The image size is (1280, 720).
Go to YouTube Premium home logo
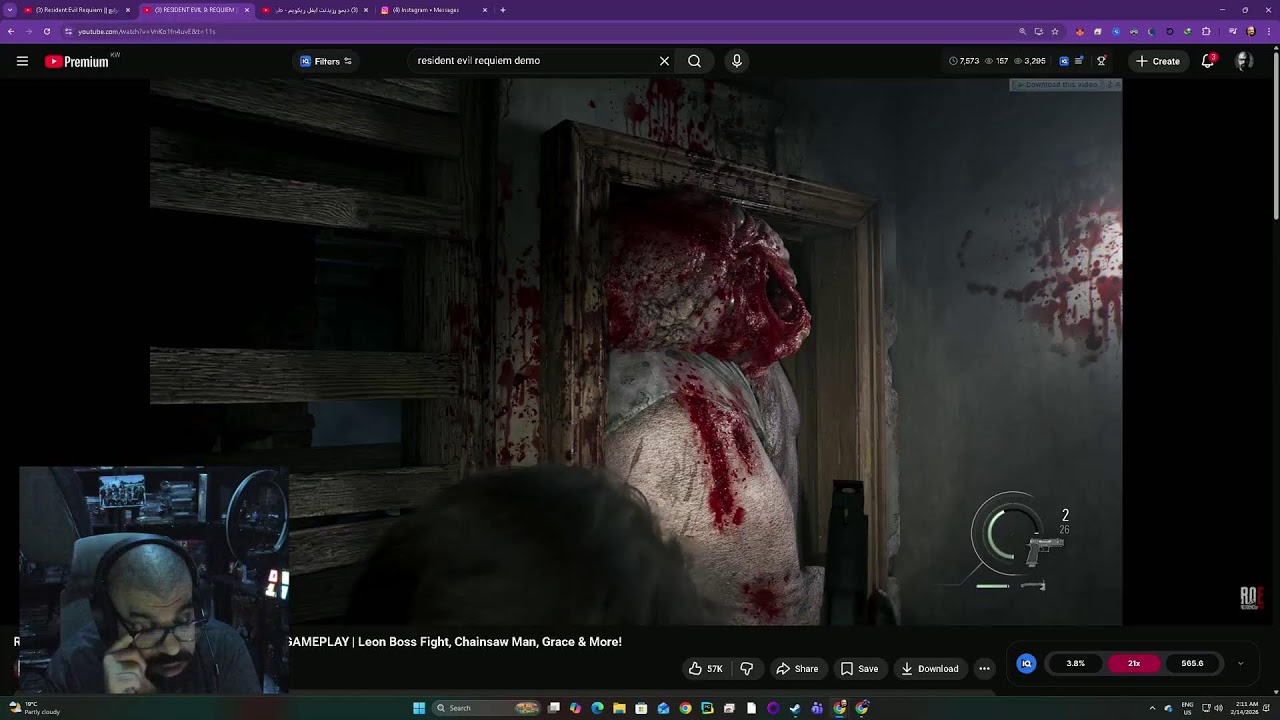point(76,61)
